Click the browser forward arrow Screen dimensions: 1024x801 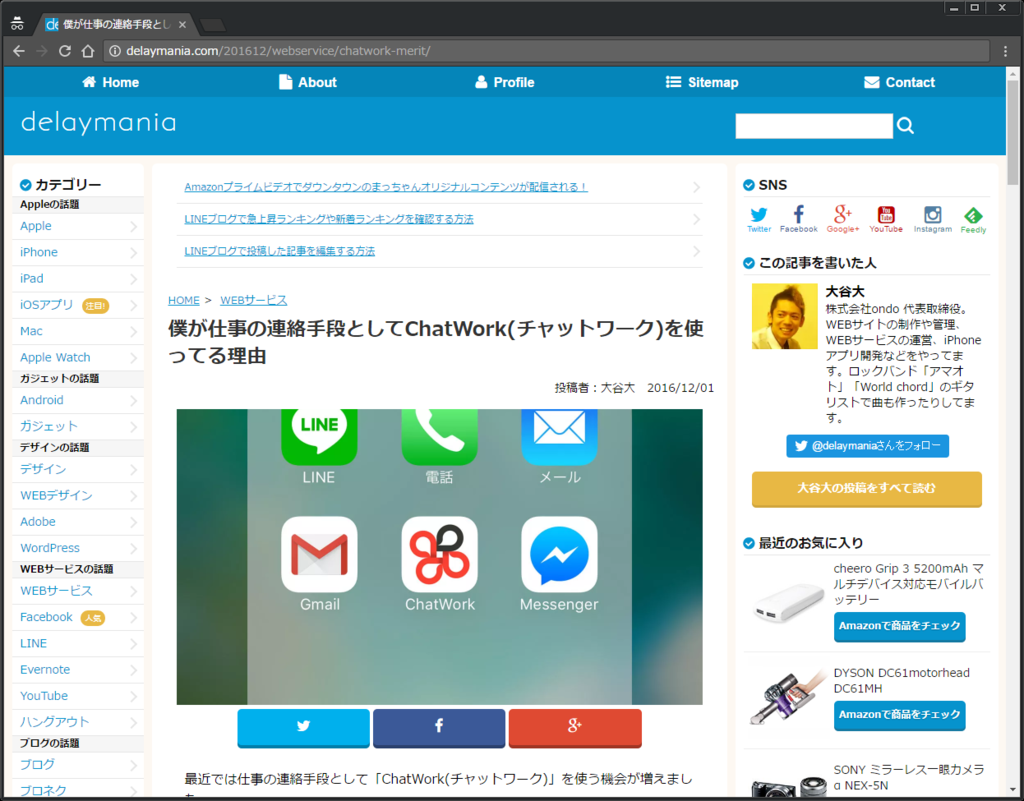pos(42,51)
